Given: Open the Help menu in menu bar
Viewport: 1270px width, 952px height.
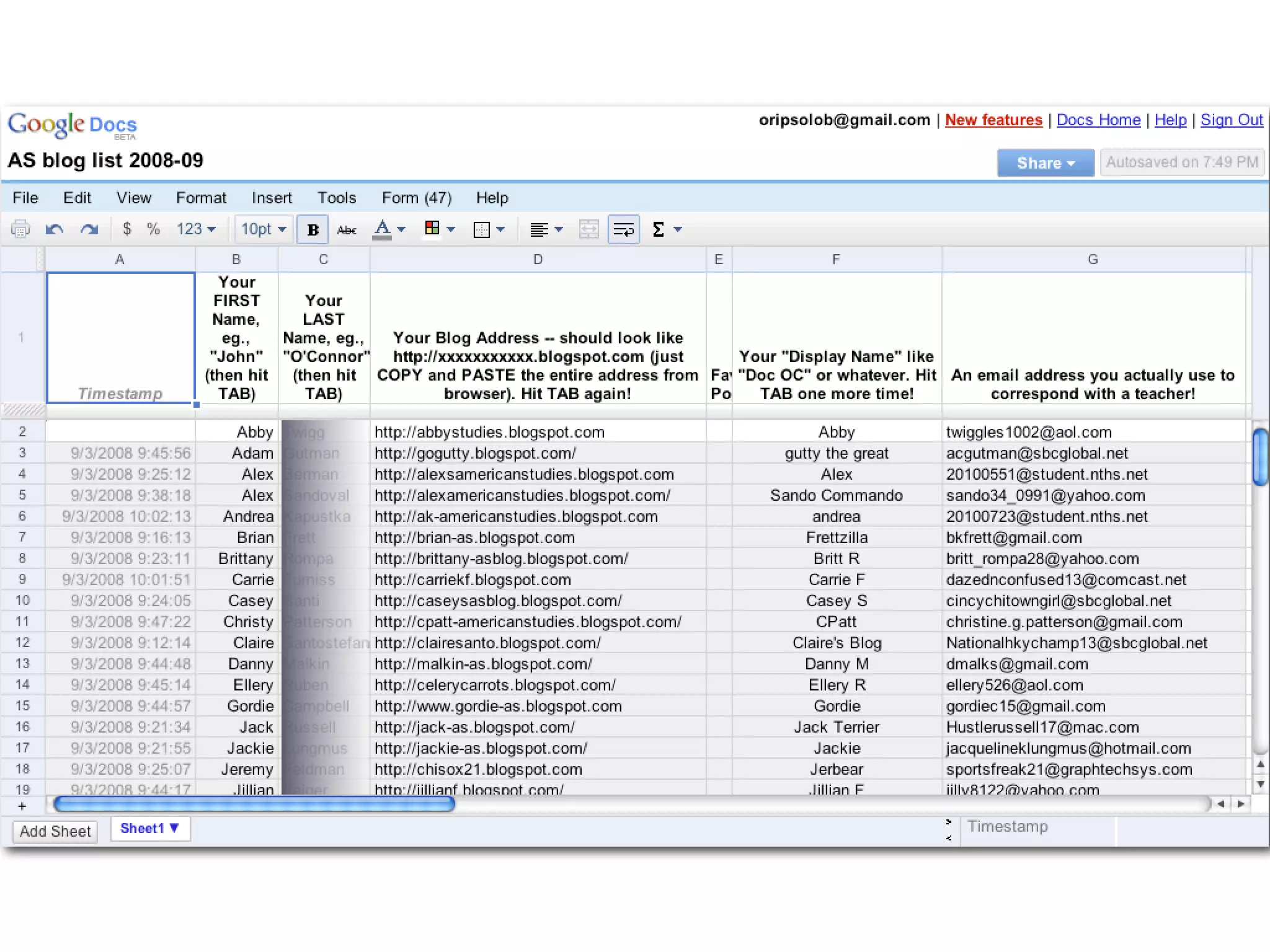Looking at the screenshot, I should 492,198.
